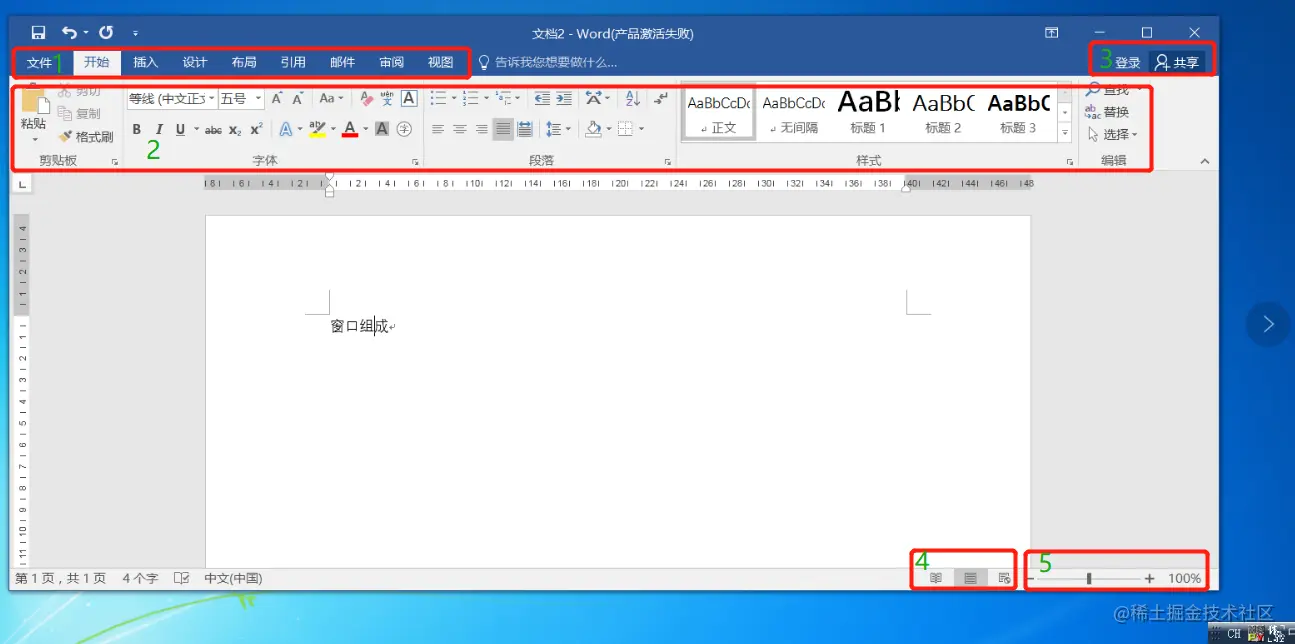Toggle bold formatting B

pyautogui.click(x=137, y=129)
